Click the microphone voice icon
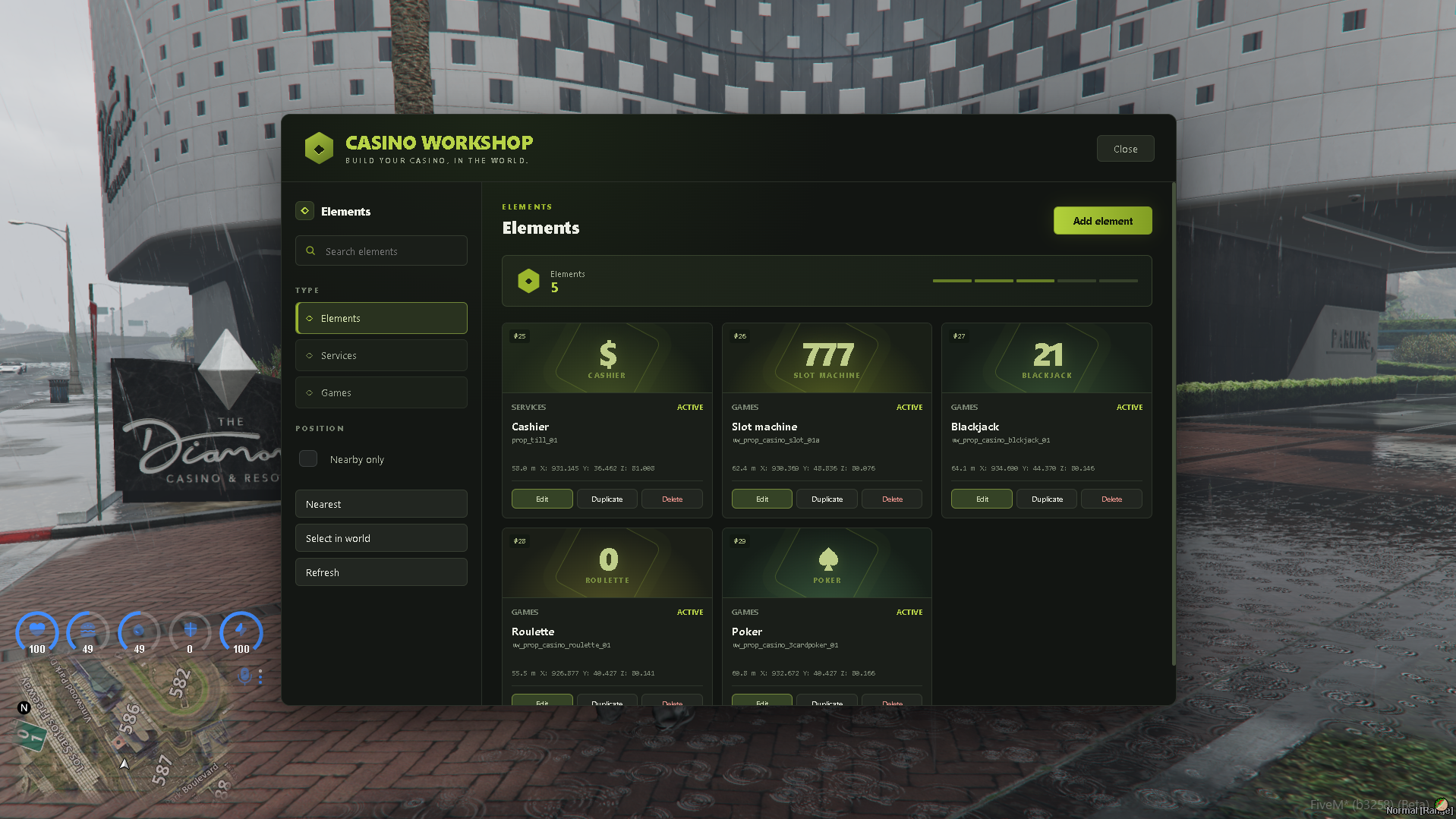Viewport: 1456px width, 819px height. click(x=244, y=676)
